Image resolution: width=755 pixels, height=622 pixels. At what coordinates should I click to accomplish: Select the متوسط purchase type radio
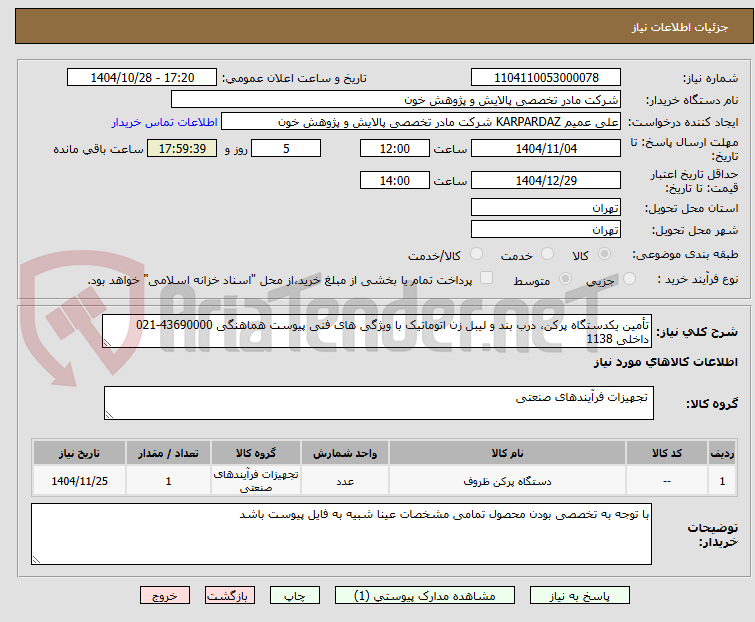(565, 279)
